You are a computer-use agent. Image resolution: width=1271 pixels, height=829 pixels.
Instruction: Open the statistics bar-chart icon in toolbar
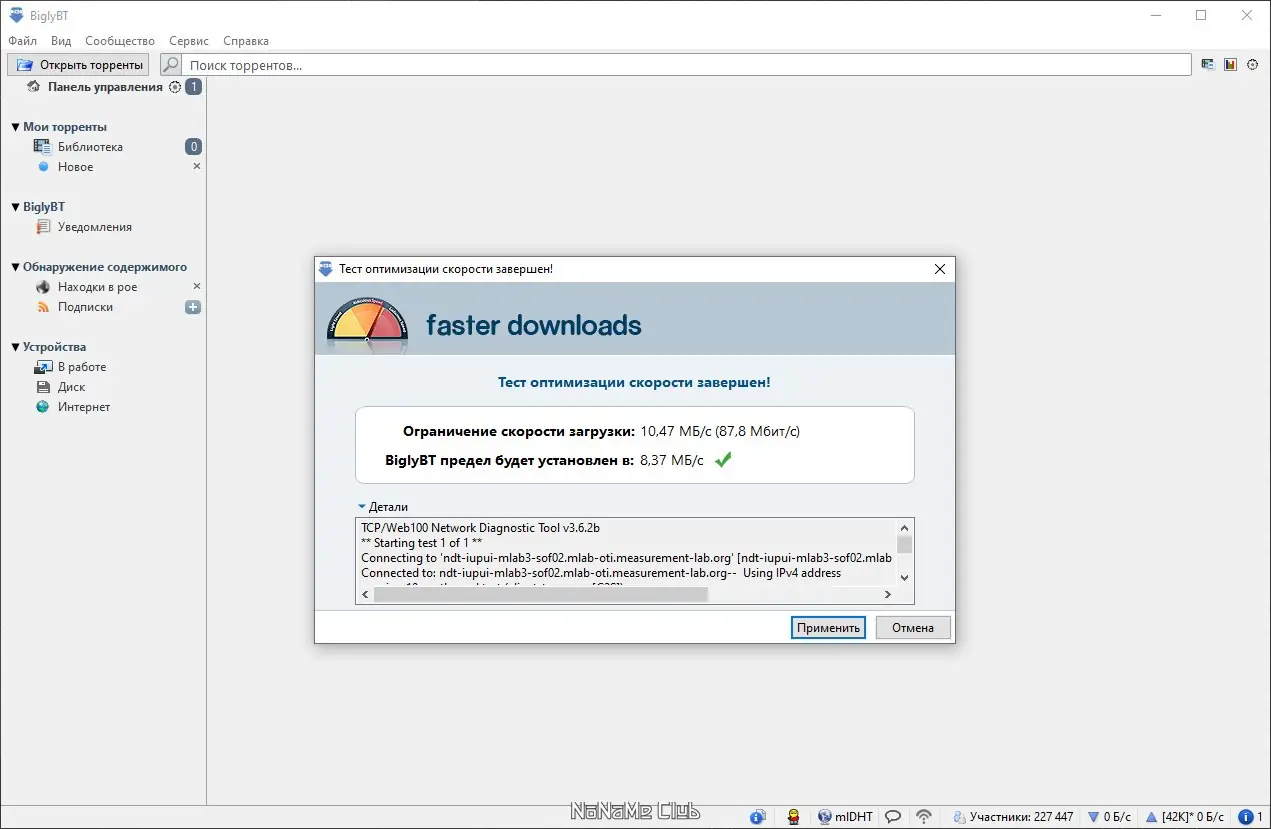click(x=1230, y=65)
